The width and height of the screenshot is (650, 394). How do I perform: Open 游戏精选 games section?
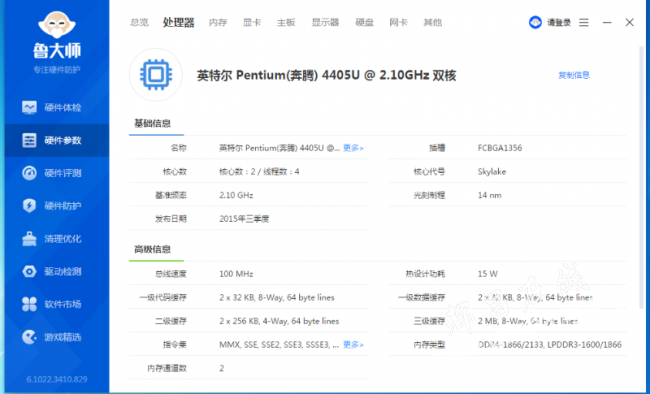[x=57, y=337]
